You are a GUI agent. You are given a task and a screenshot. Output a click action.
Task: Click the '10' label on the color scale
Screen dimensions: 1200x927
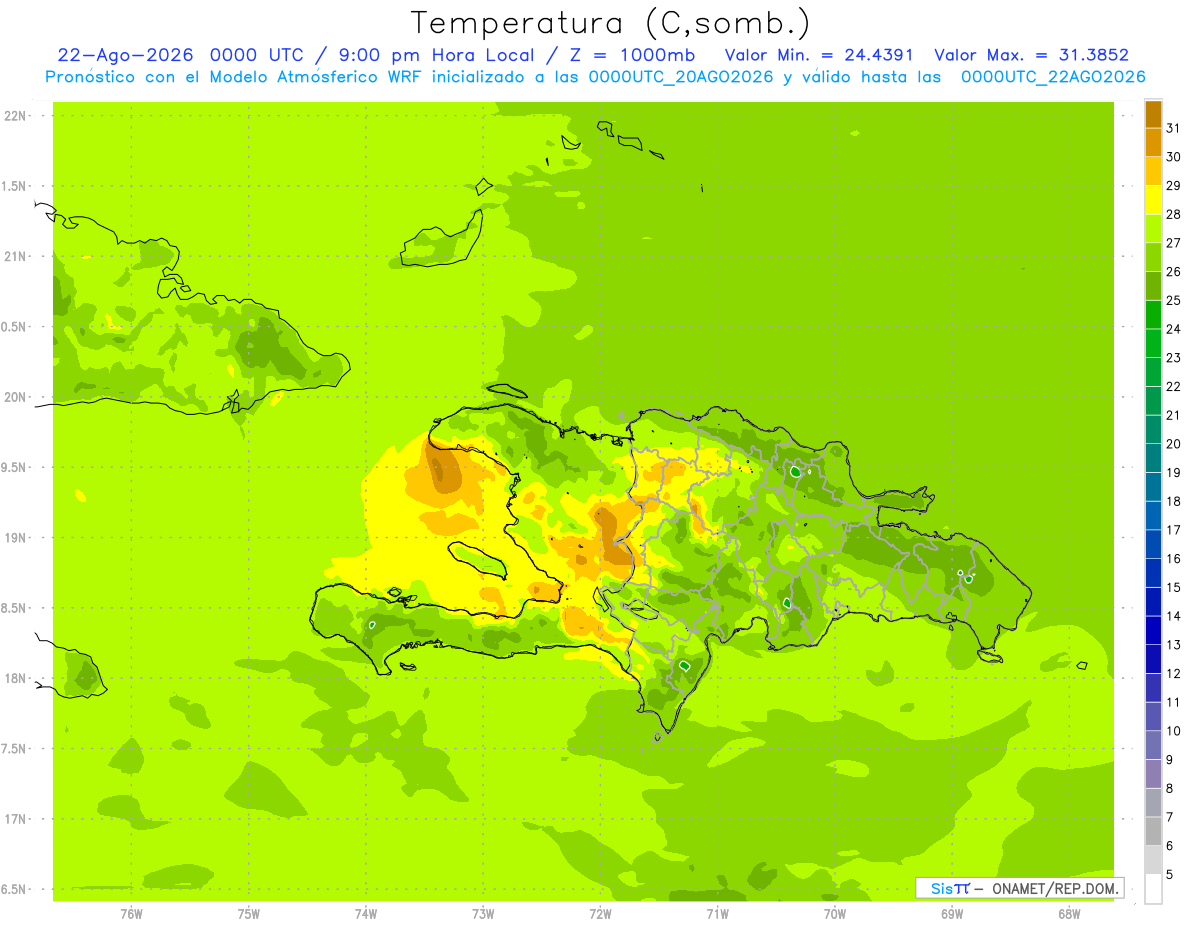point(1173,731)
